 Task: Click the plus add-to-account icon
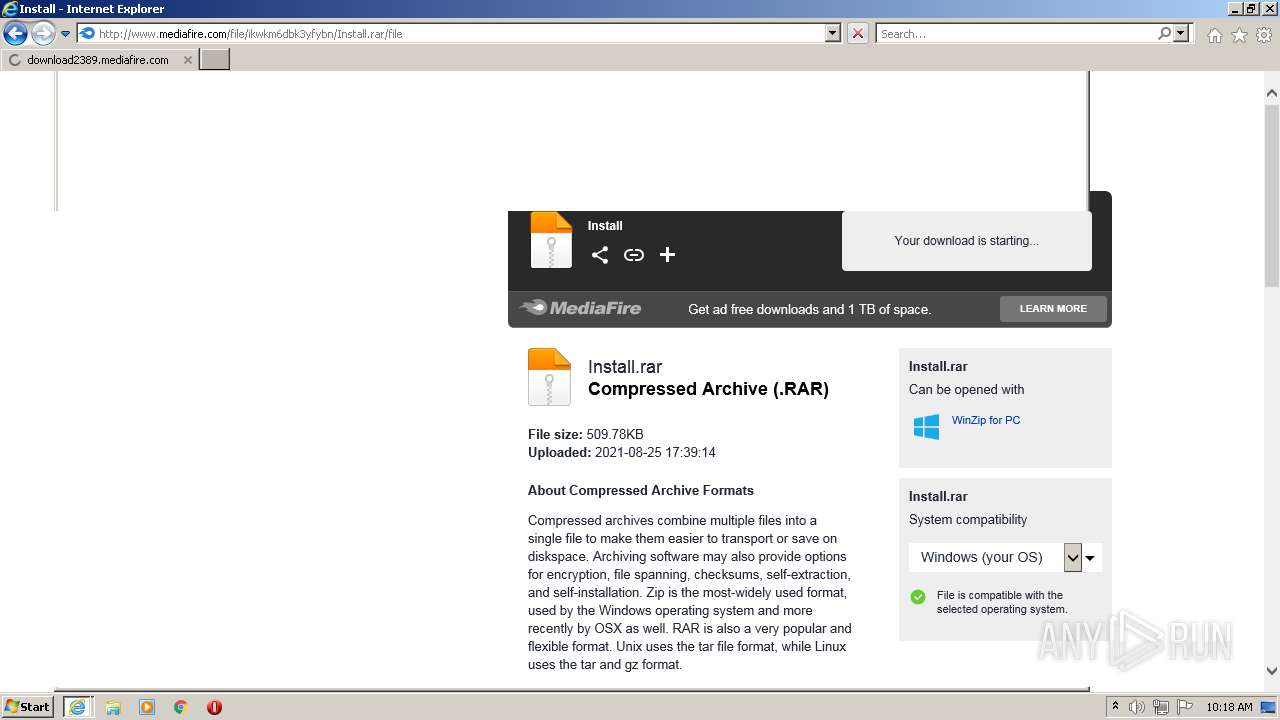coord(668,255)
